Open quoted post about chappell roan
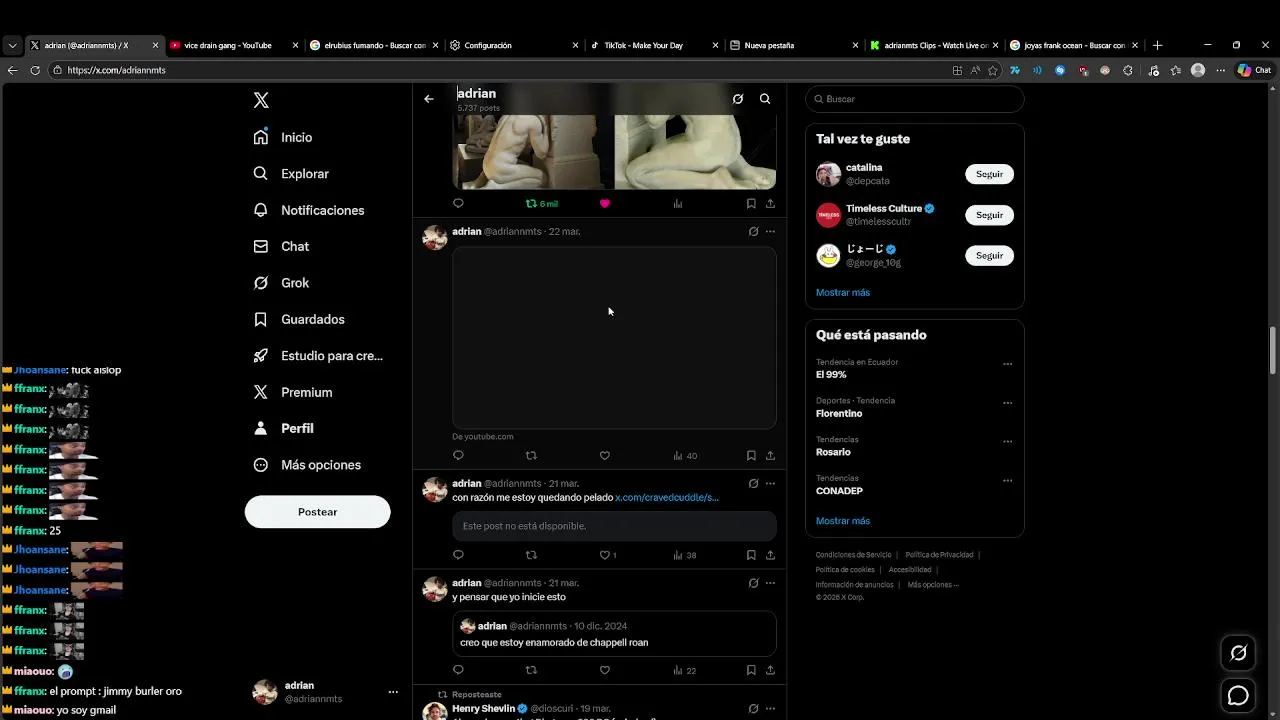1280x720 pixels. click(x=614, y=634)
